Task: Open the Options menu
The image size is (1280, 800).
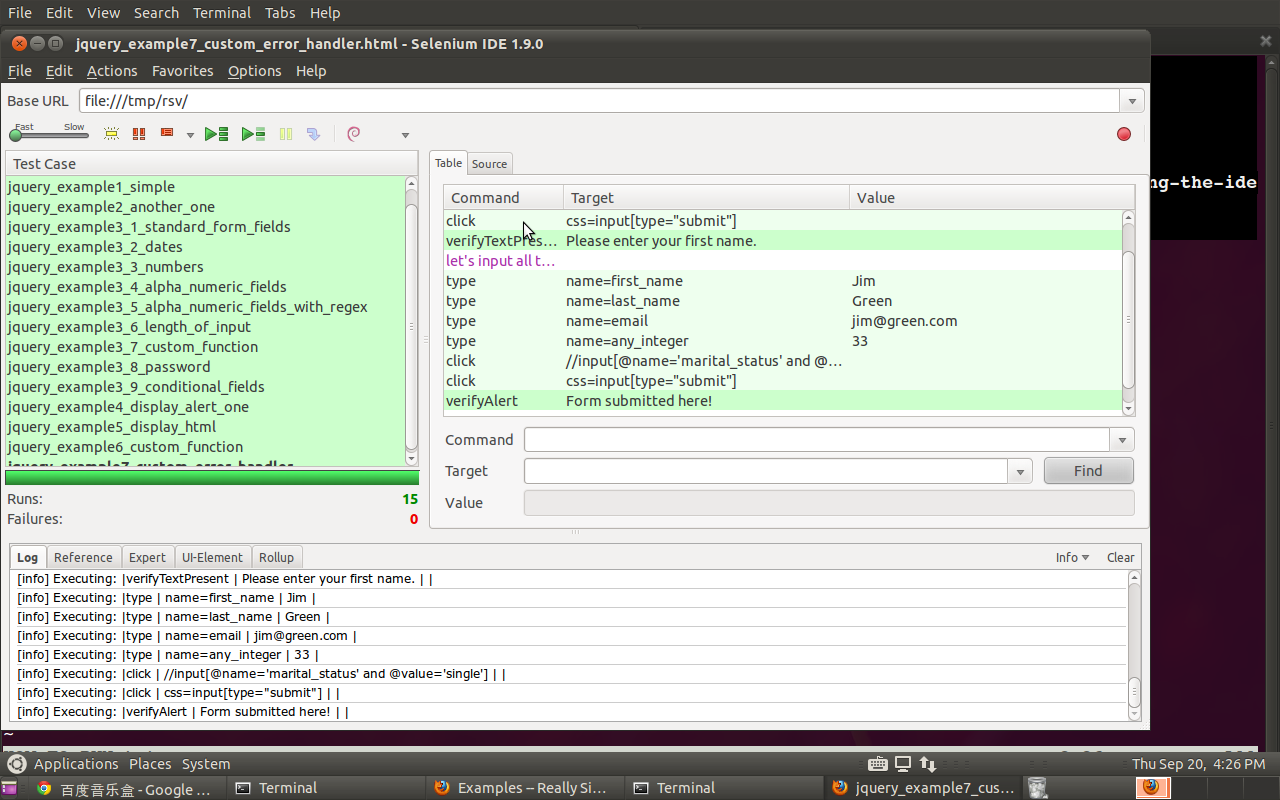Action: 254,71
